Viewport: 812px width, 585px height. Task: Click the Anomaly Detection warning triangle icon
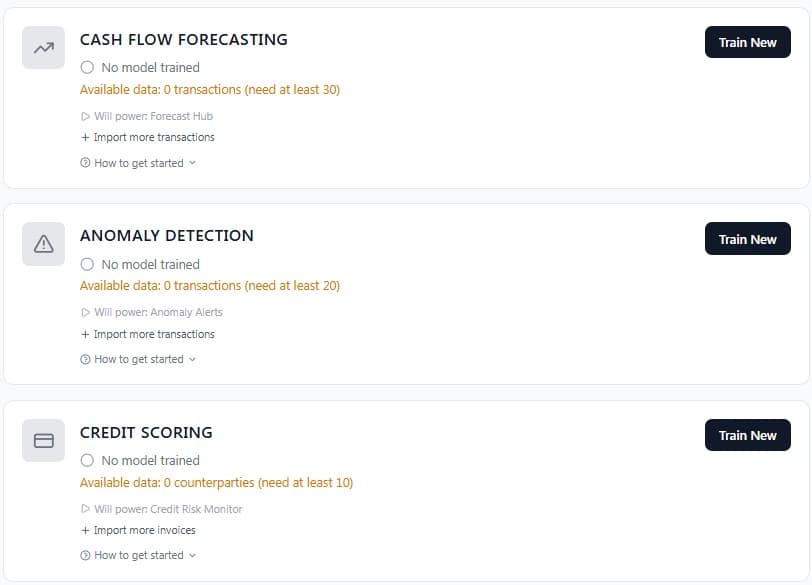pyautogui.click(x=43, y=244)
